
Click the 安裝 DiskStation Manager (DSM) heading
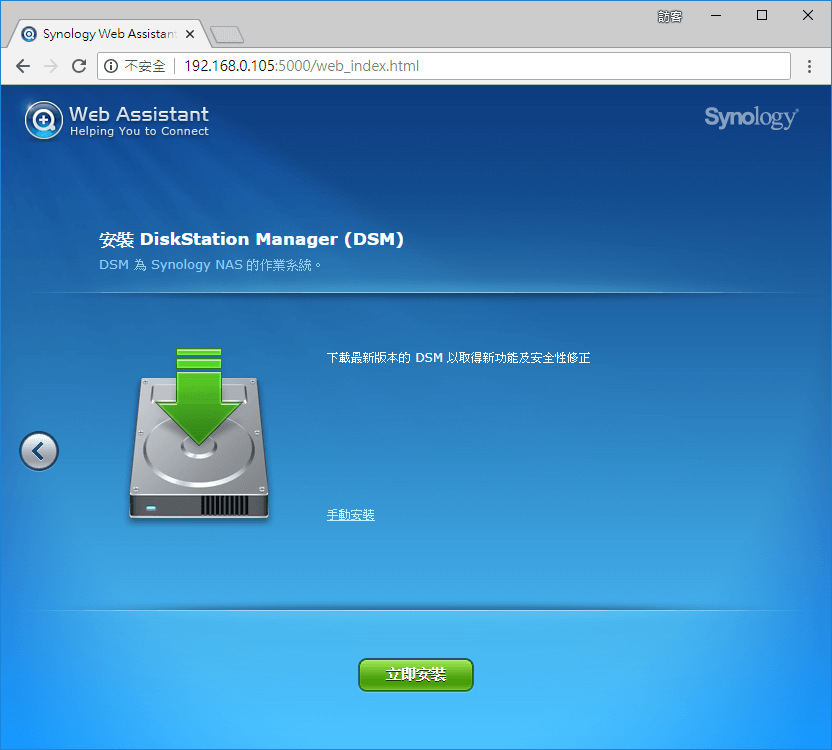[x=251, y=240]
